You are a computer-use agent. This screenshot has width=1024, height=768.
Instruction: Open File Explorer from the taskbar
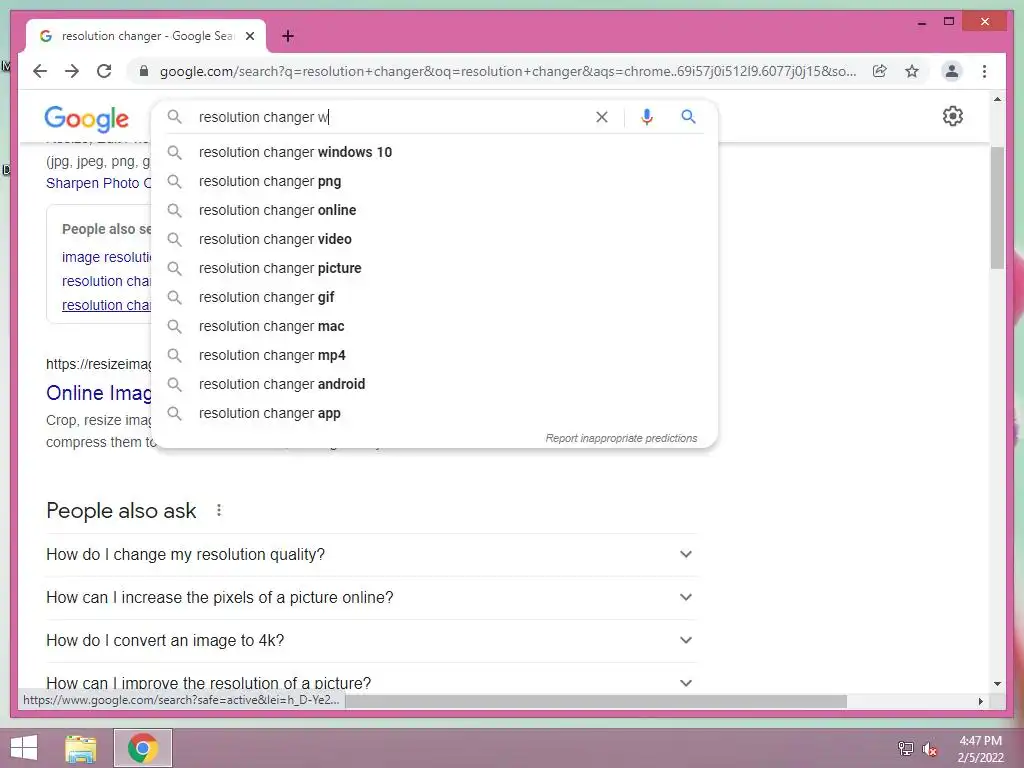point(81,748)
